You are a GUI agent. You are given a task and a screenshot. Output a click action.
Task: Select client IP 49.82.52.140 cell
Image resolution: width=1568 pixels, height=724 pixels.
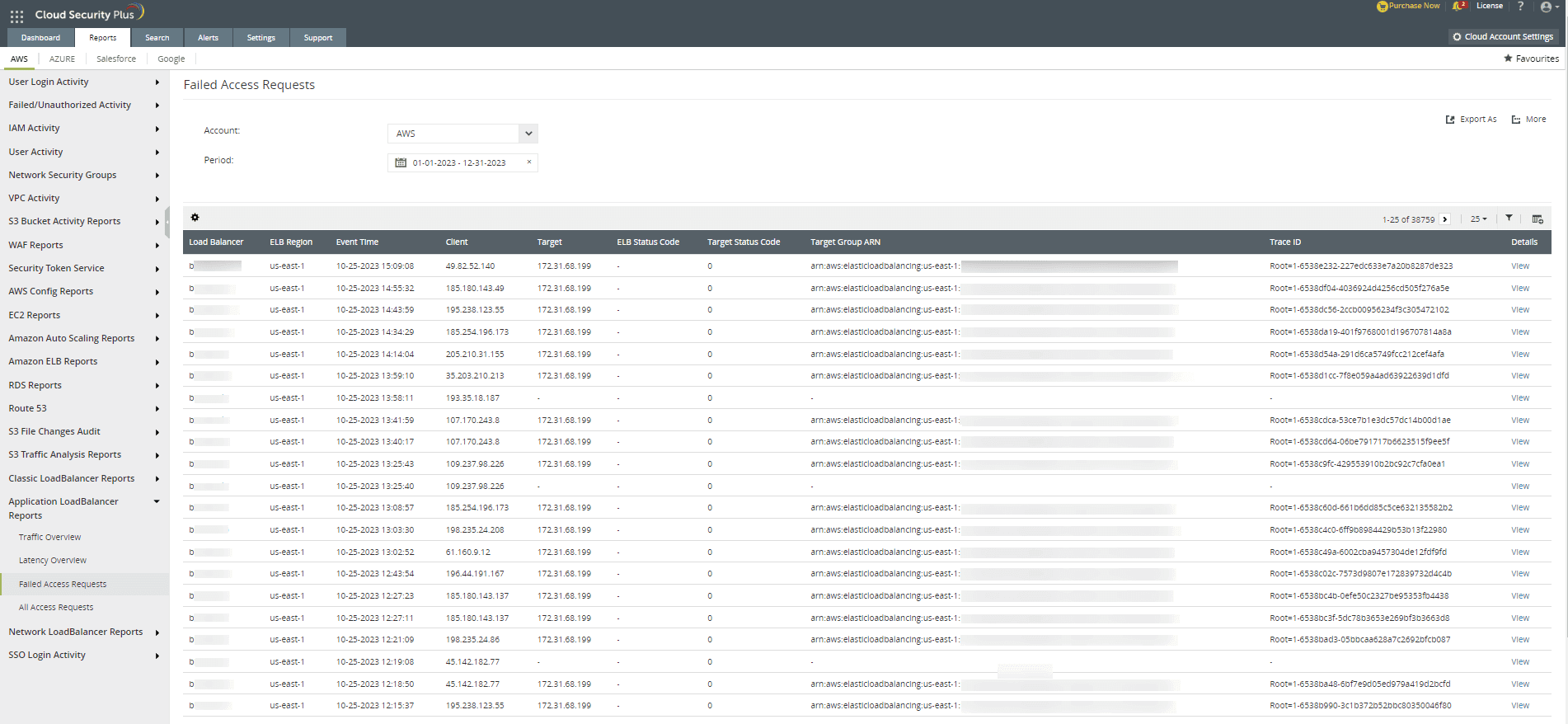(x=471, y=266)
